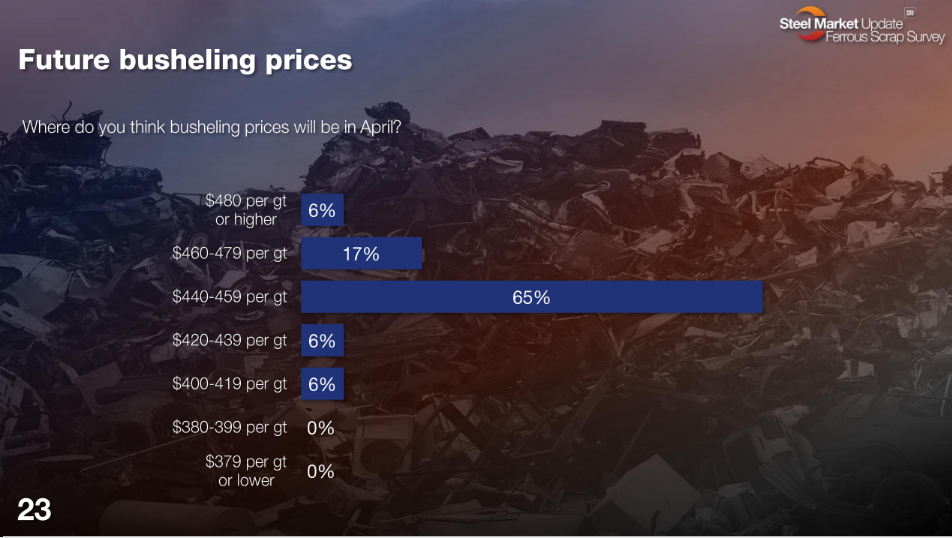Click the 0% value beside $380-399

(320, 428)
